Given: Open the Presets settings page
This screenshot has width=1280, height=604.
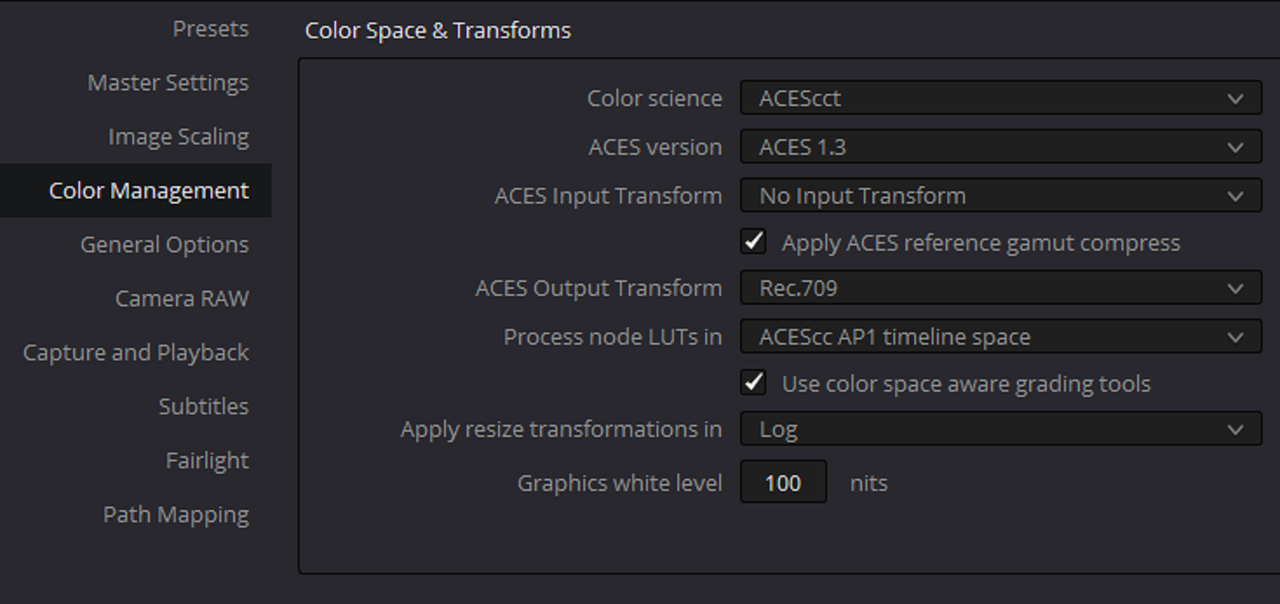Looking at the screenshot, I should (210, 29).
